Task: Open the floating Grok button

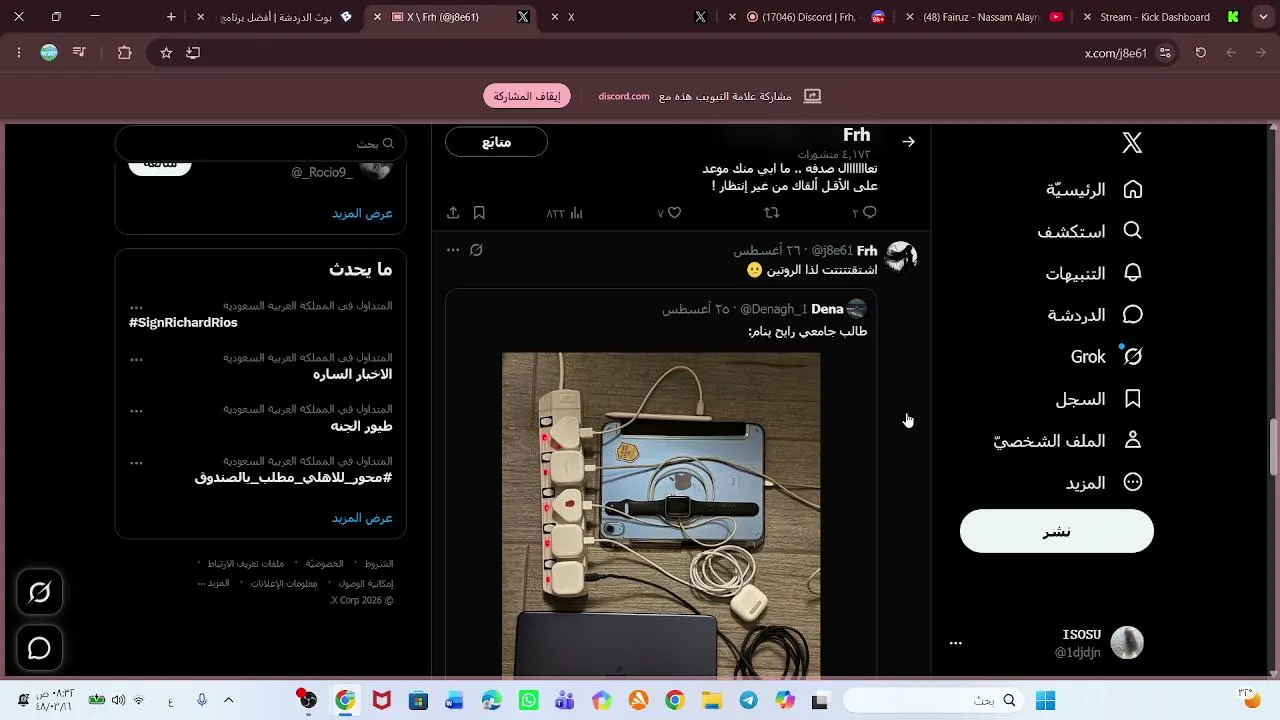Action: pos(40,593)
